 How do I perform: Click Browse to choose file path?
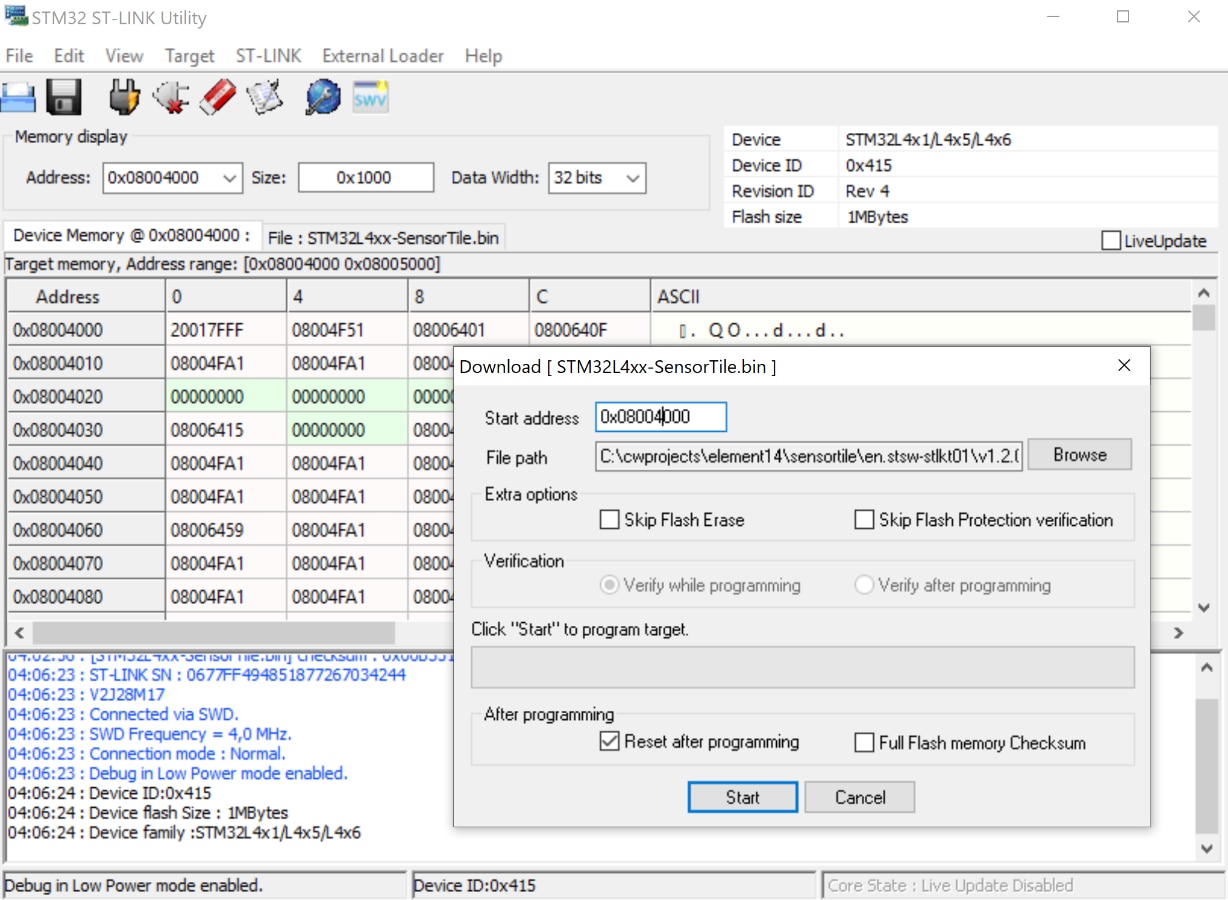[1079, 455]
